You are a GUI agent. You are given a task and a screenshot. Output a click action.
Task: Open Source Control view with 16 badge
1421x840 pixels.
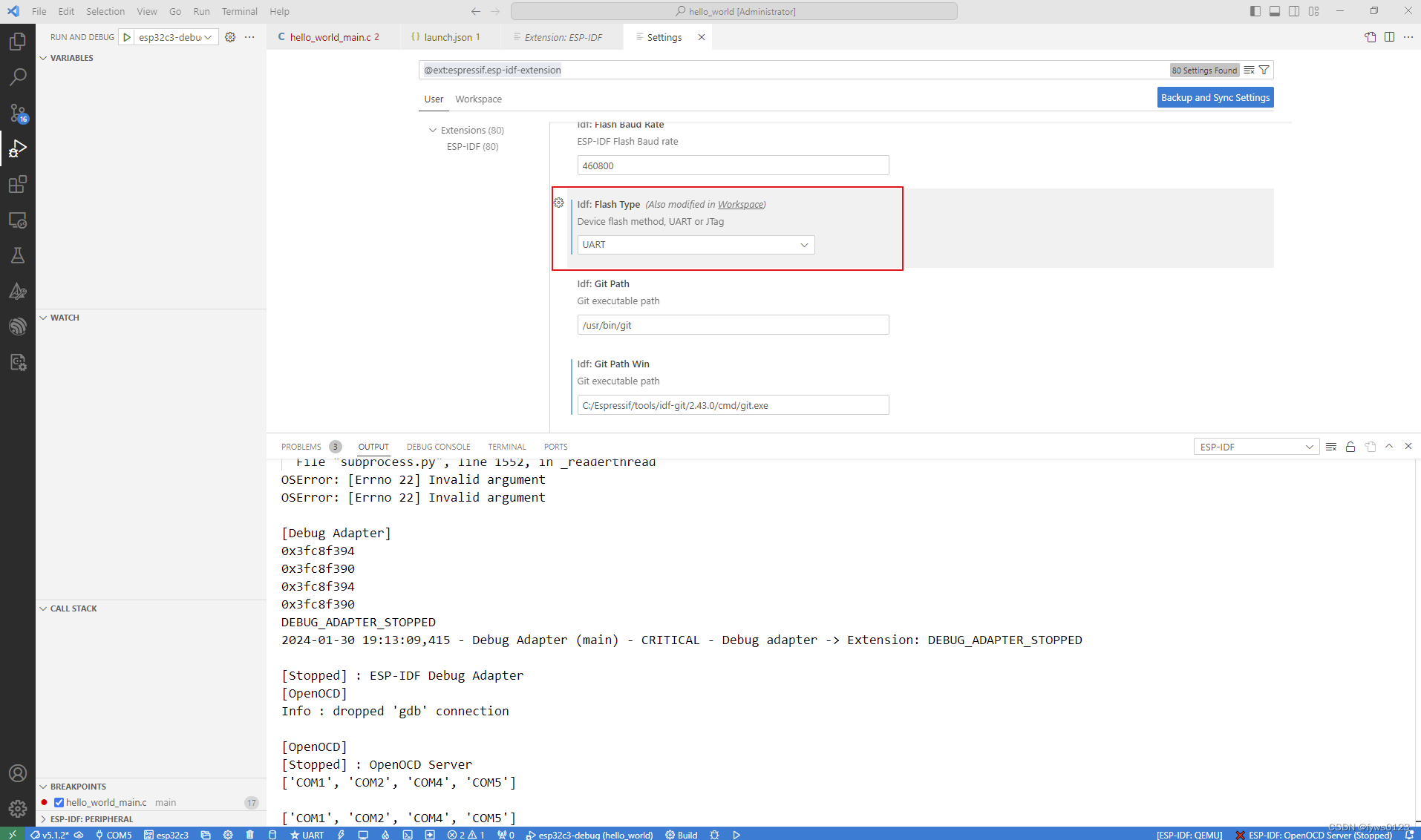18,113
